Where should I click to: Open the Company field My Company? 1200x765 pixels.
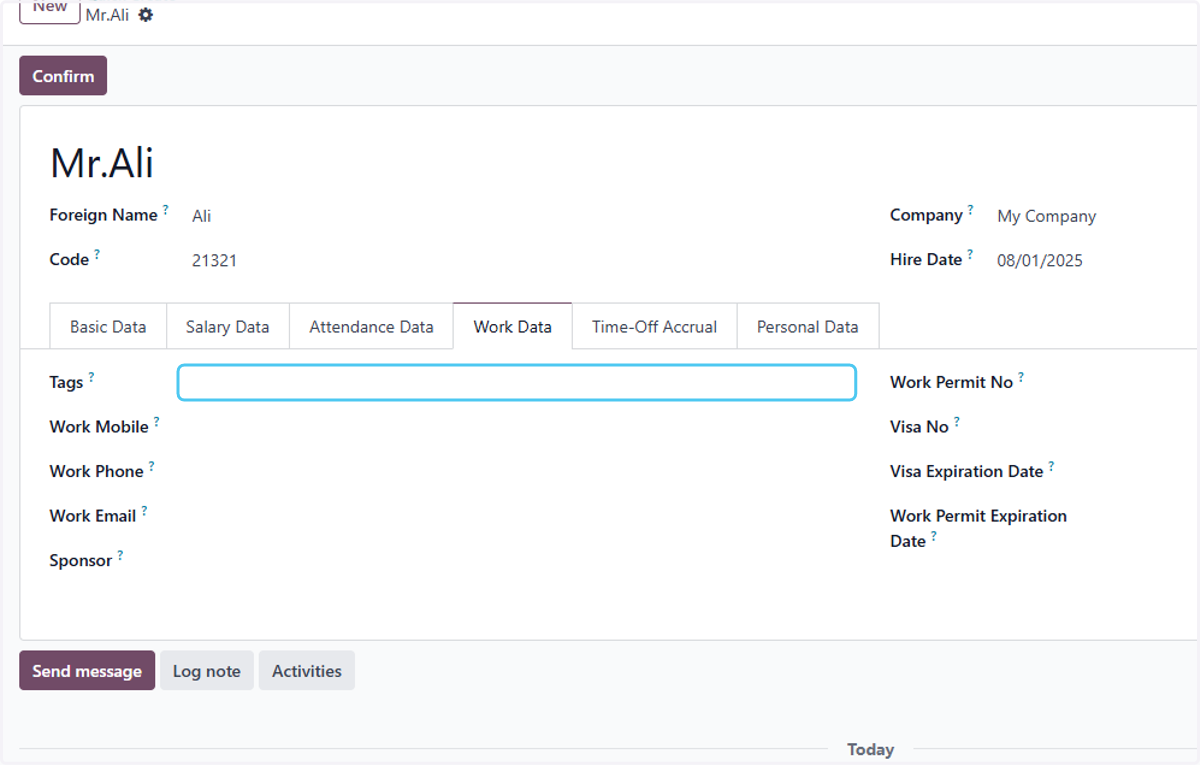coord(1046,216)
